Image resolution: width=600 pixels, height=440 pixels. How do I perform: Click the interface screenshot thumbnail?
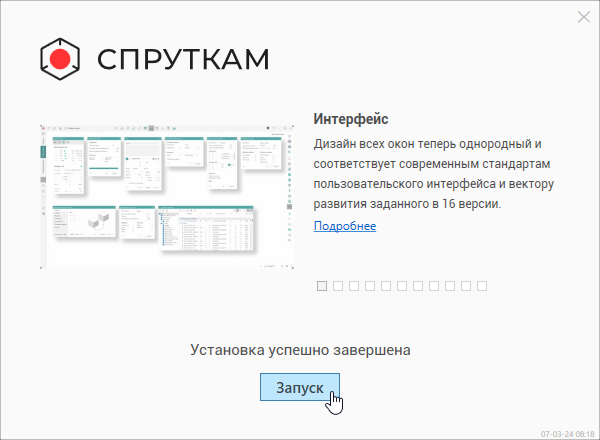pyautogui.click(x=166, y=197)
